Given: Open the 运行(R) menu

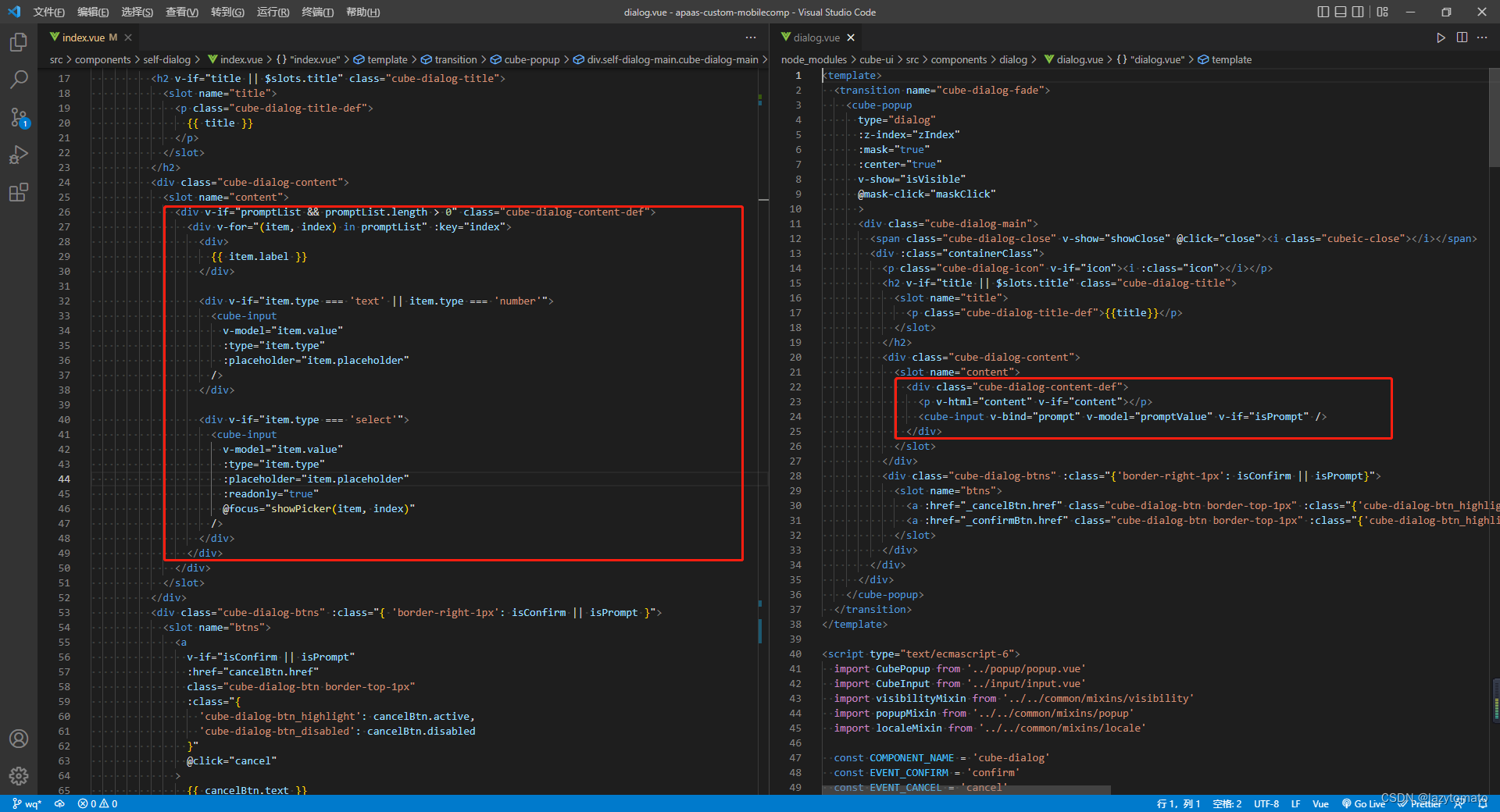Looking at the screenshot, I should click(x=273, y=12).
